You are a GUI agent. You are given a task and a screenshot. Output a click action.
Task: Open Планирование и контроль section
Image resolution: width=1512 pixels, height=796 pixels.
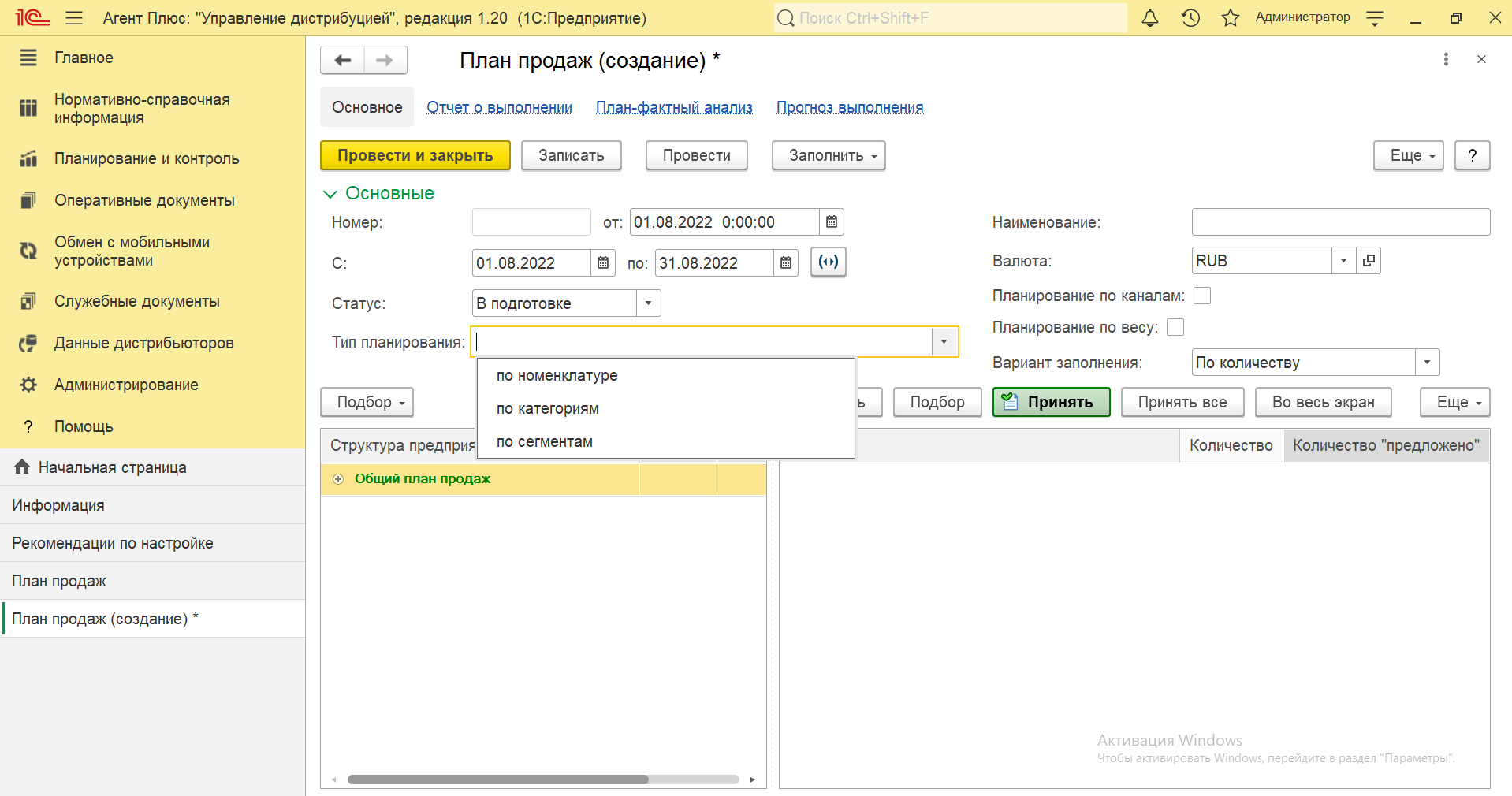(x=147, y=158)
